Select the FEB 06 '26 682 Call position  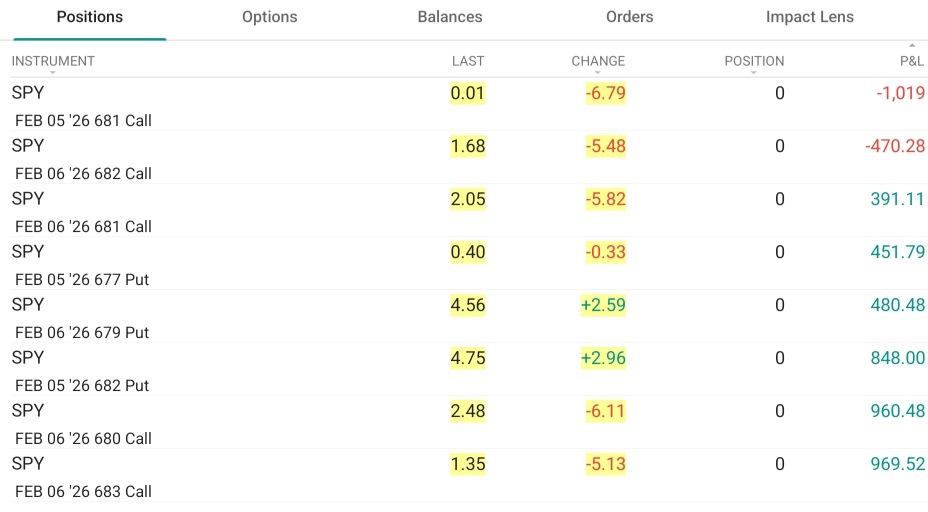(x=464, y=157)
